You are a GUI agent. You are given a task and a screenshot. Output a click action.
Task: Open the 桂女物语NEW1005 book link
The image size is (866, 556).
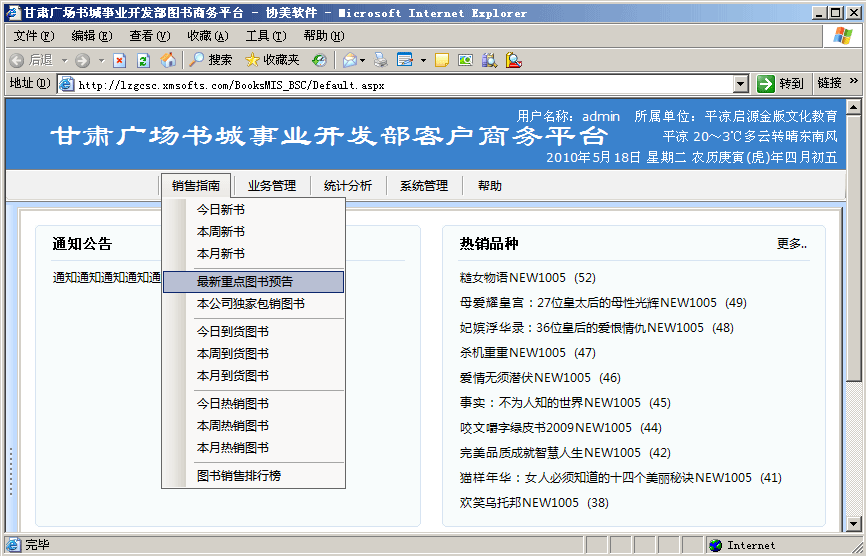(512, 278)
